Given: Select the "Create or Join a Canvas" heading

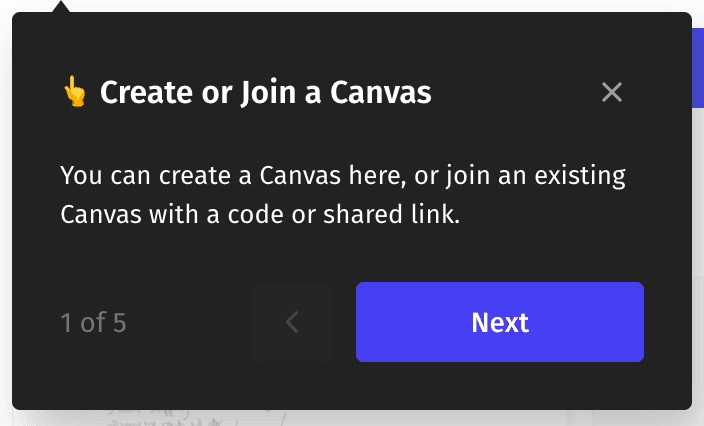Looking at the screenshot, I should coord(265,93).
